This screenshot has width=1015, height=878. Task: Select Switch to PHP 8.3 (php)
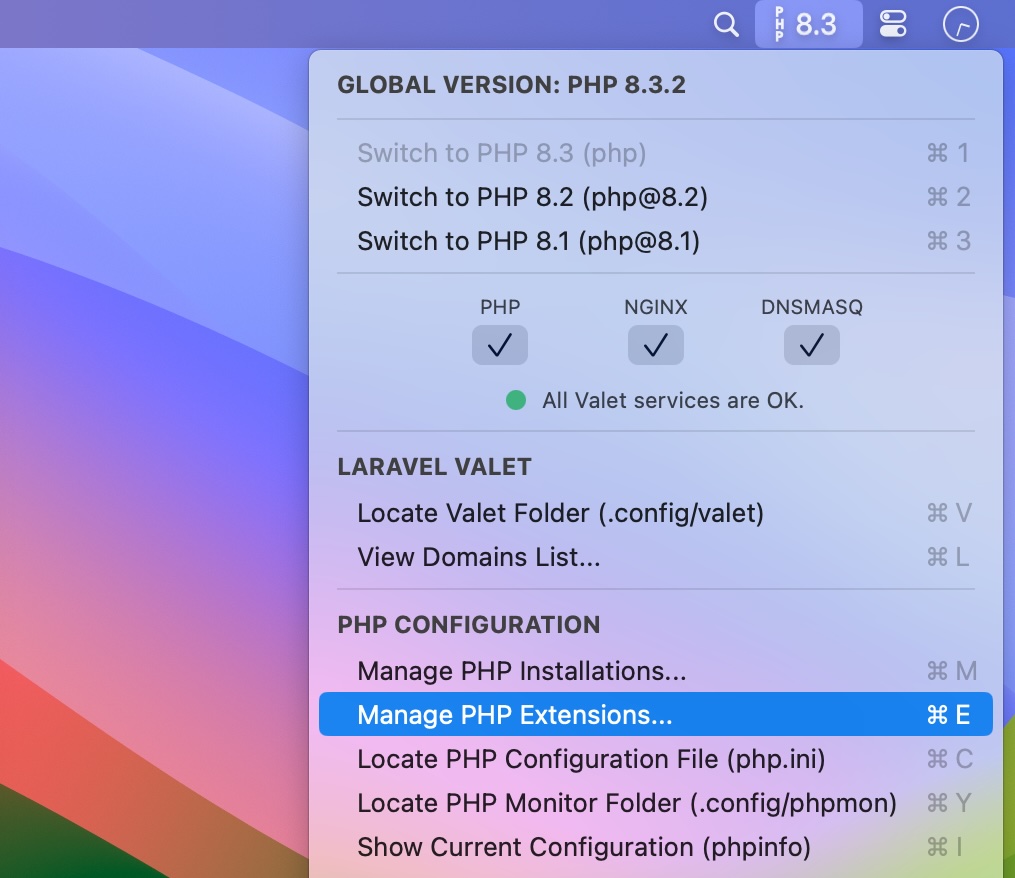[x=656, y=153]
